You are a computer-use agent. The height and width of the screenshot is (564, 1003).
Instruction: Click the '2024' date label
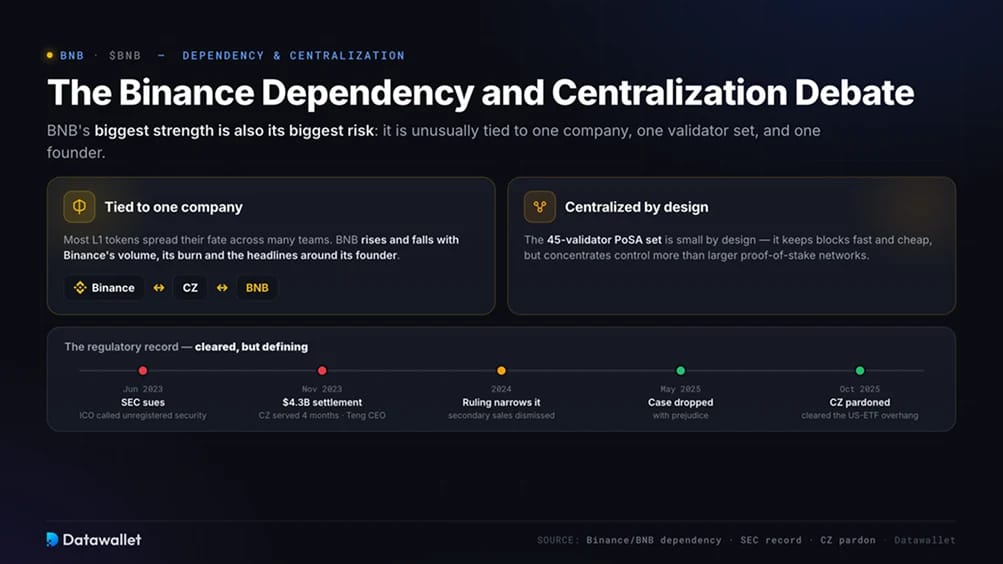coord(501,389)
